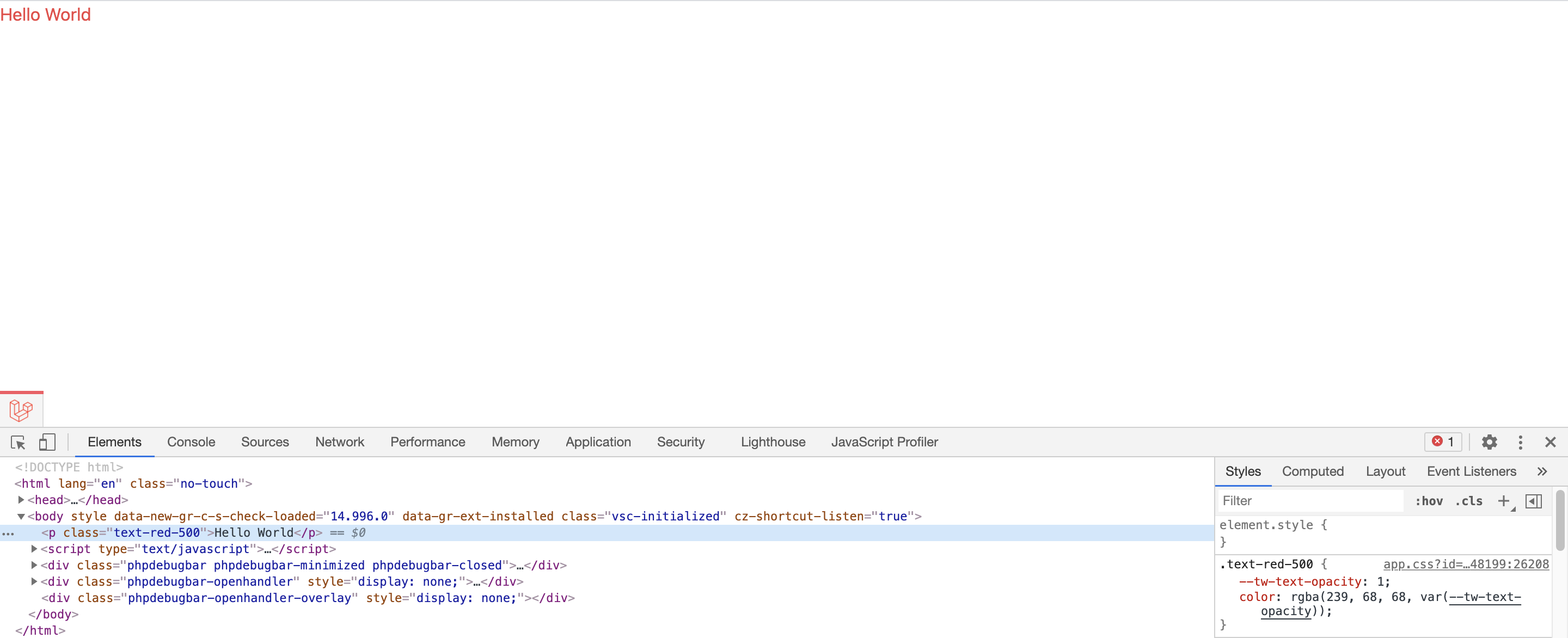Open the Performance tab
Viewport: 1568px width, 638px height.
427,442
